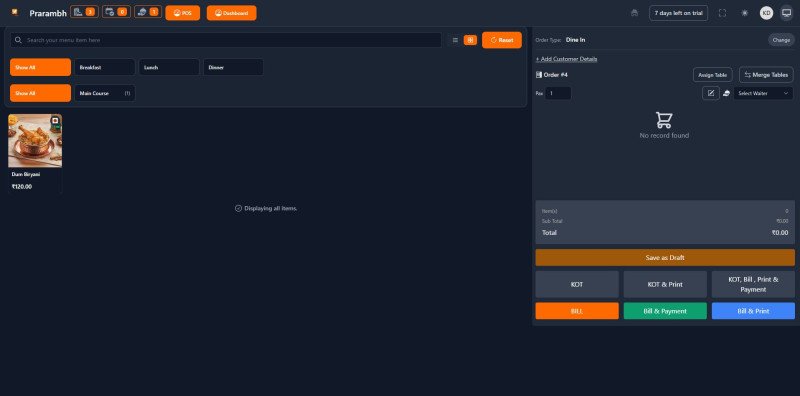The width and height of the screenshot is (800, 396).
Task: Switch to grid view layout
Action: (x=470, y=40)
